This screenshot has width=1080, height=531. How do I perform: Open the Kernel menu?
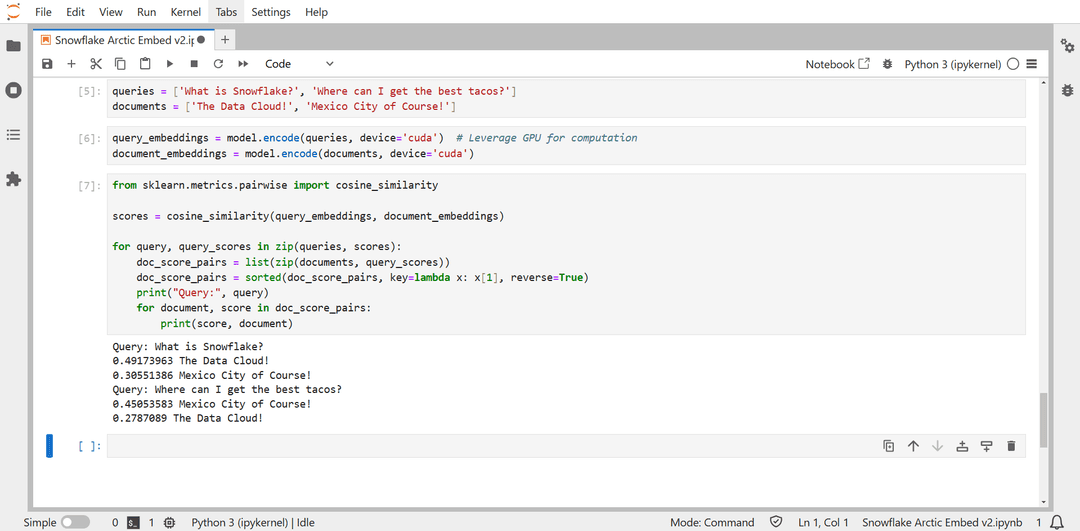(x=185, y=12)
